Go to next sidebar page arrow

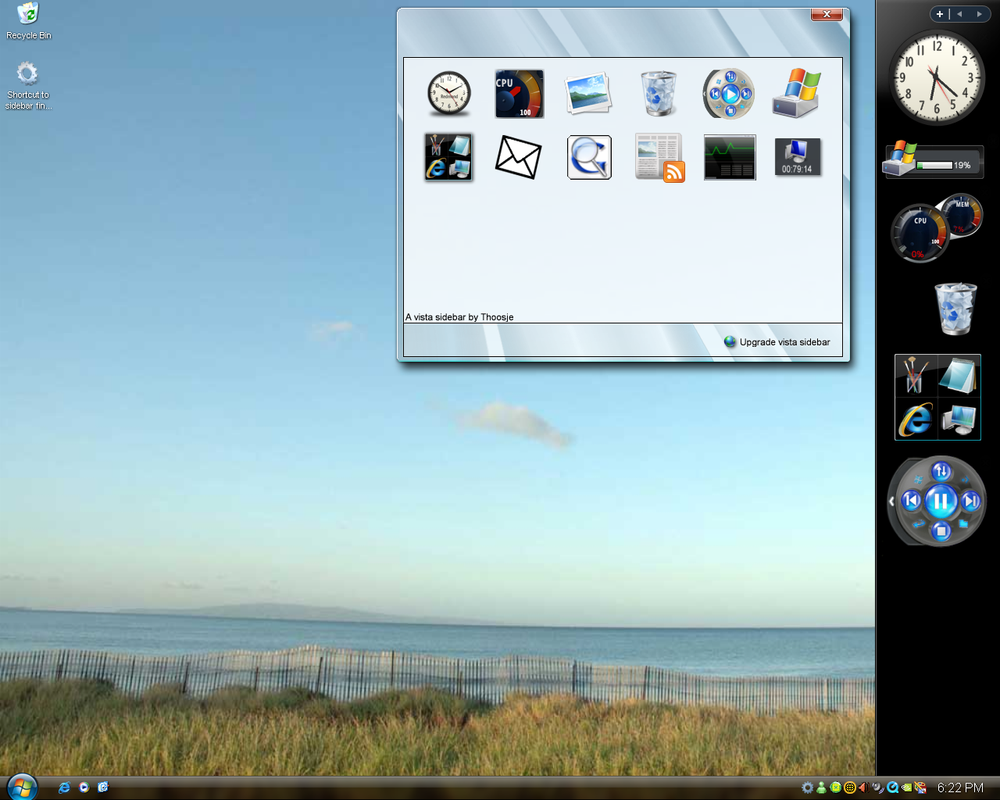979,13
